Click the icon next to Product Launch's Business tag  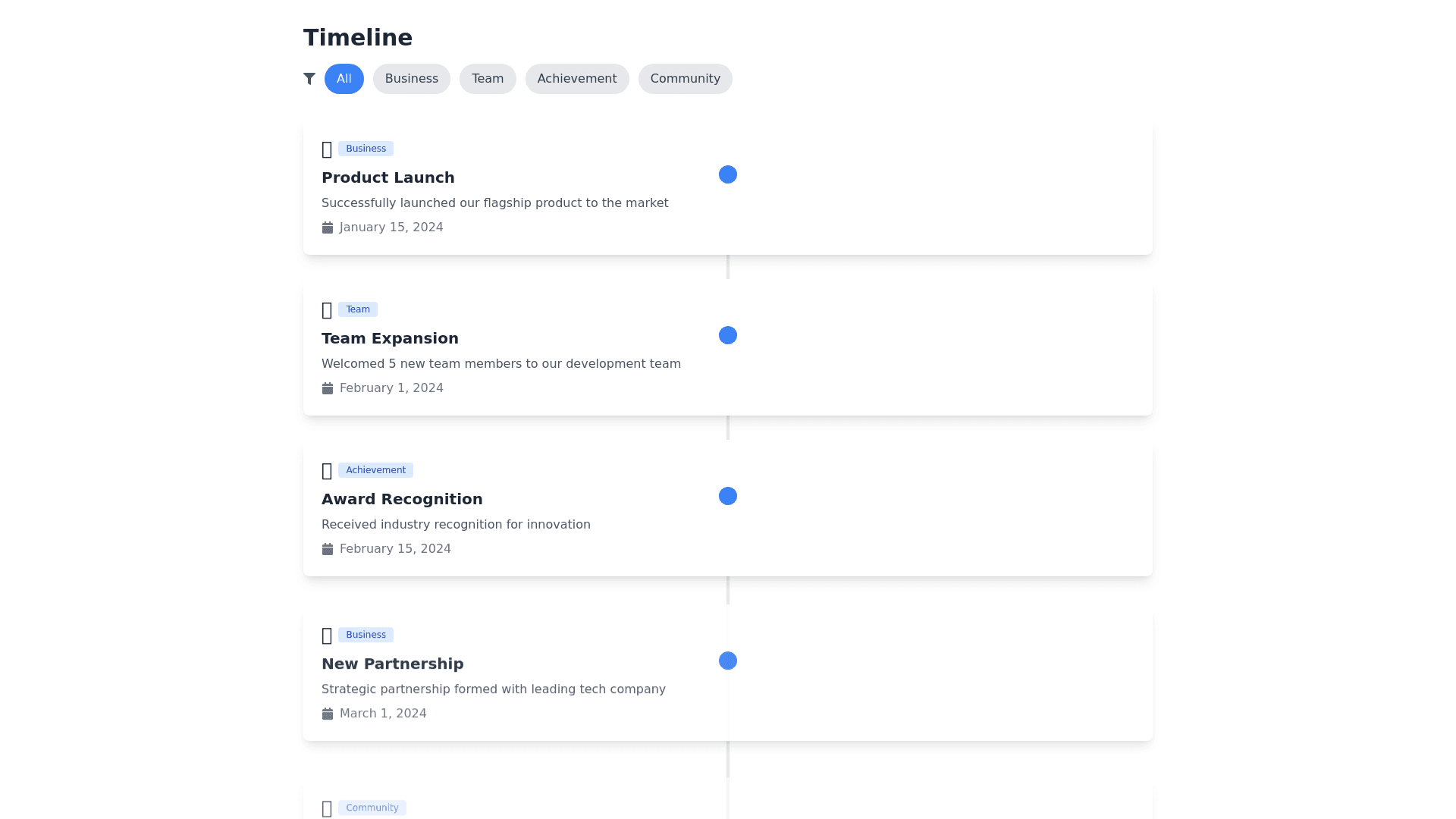(327, 149)
